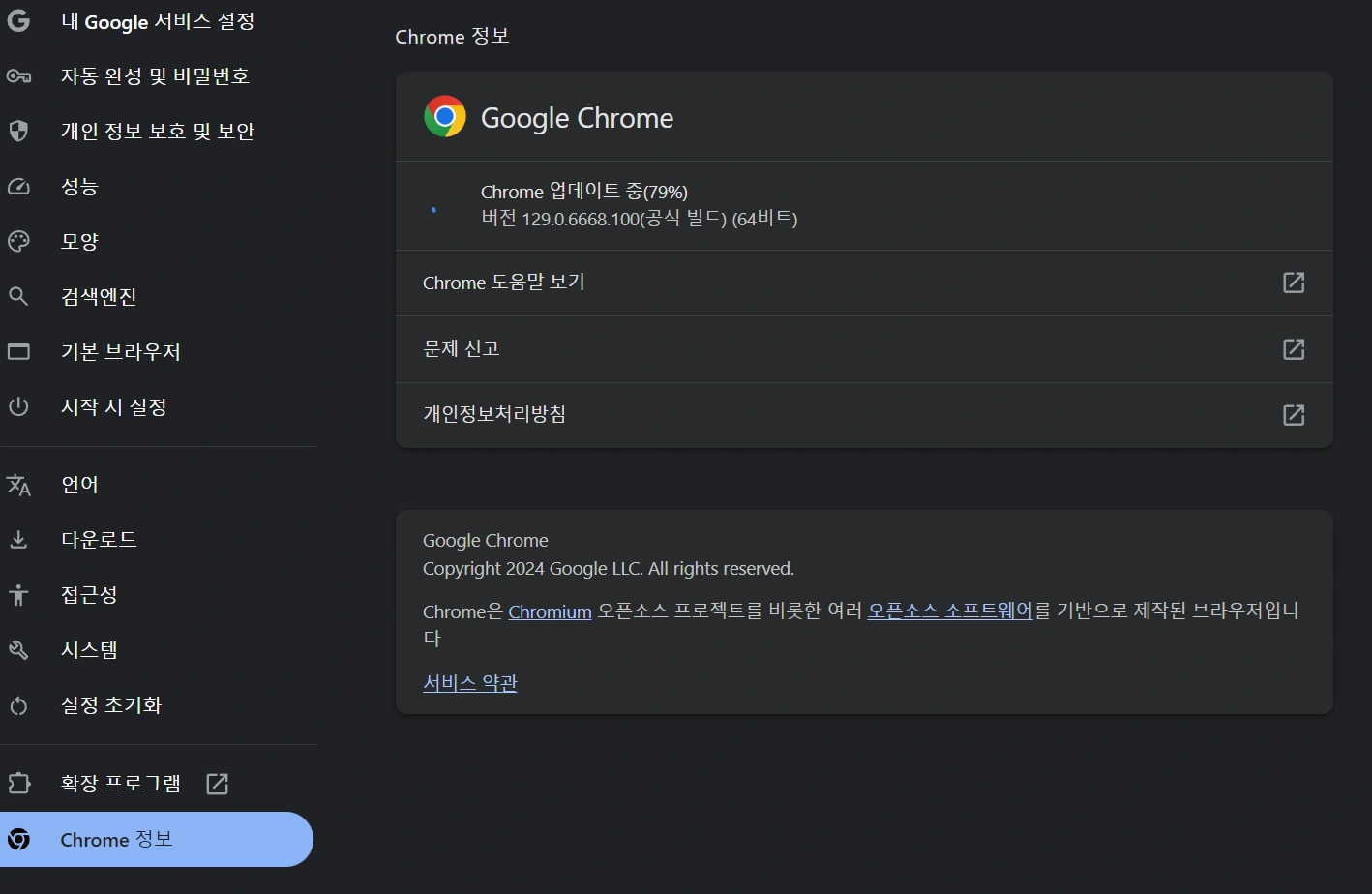Open Chrome 도움말 보기 row
This screenshot has width=1372, height=894.
click(x=863, y=283)
